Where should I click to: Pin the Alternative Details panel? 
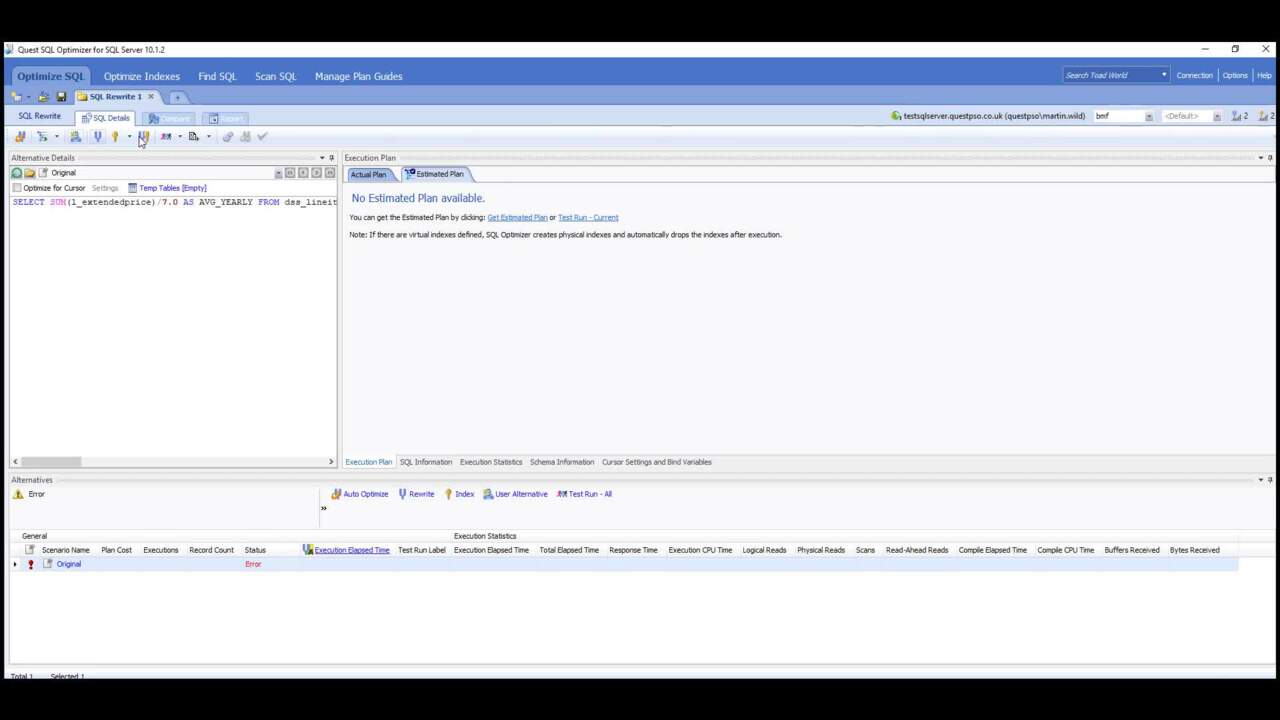tap(331, 158)
